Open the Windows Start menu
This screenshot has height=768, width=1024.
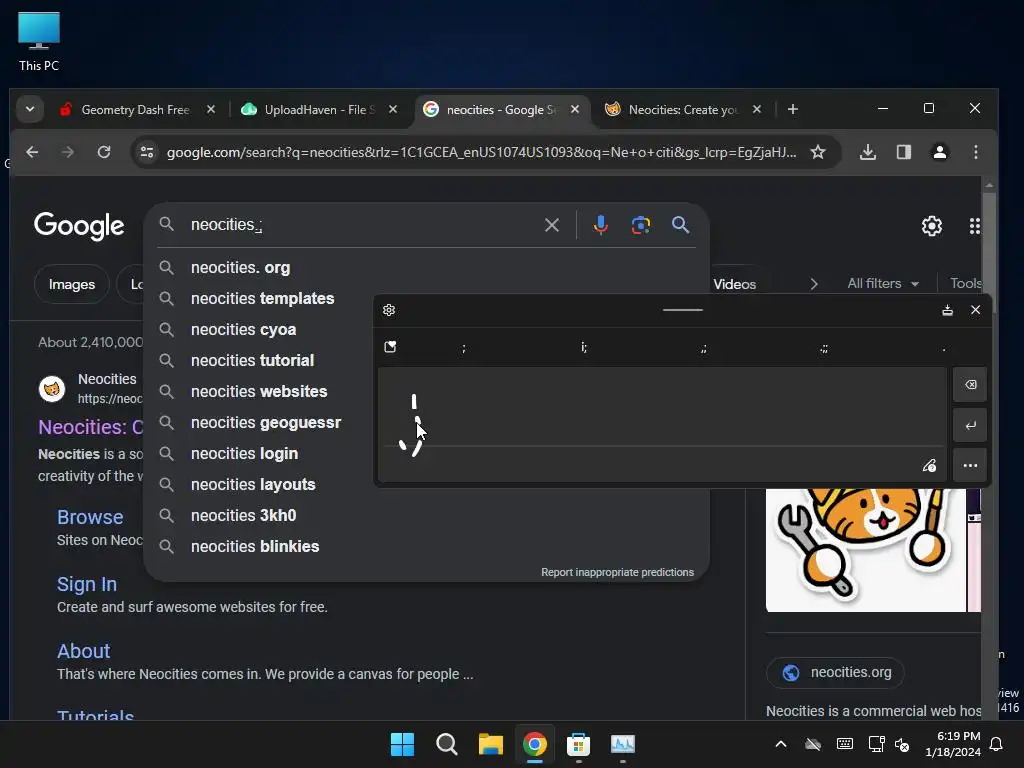point(402,744)
